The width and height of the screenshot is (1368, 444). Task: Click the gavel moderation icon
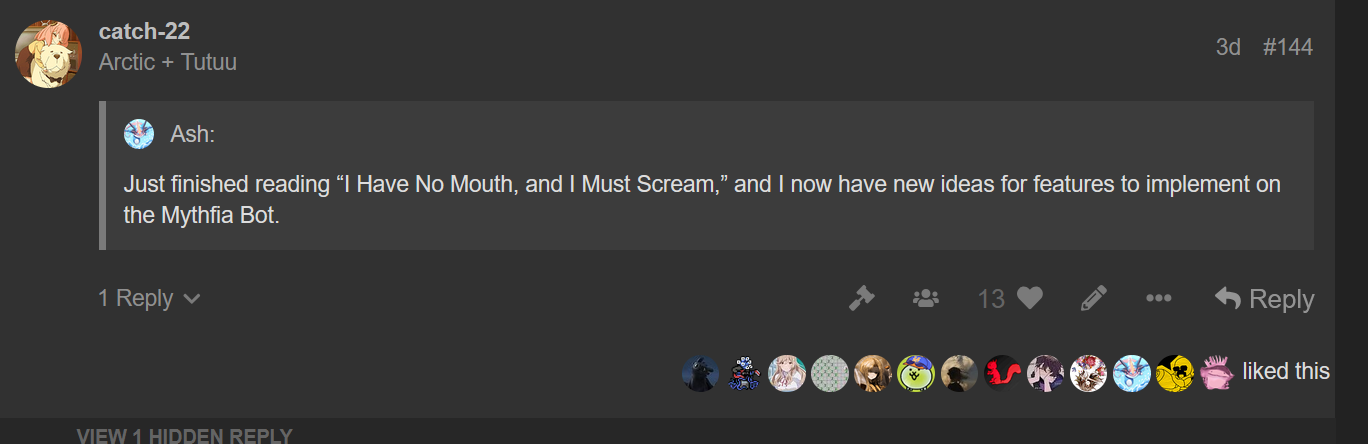point(861,298)
